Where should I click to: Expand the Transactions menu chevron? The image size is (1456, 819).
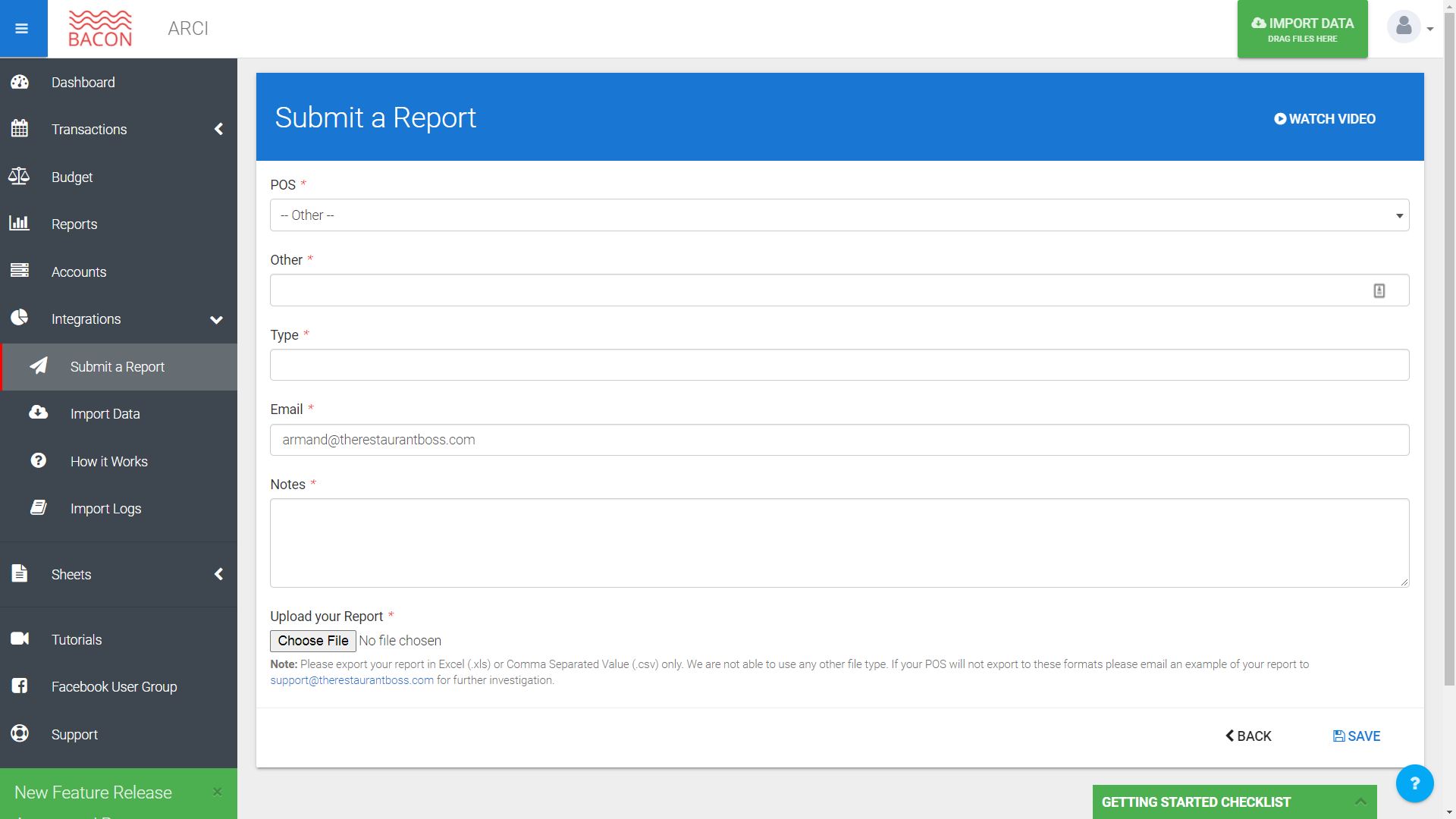click(218, 129)
